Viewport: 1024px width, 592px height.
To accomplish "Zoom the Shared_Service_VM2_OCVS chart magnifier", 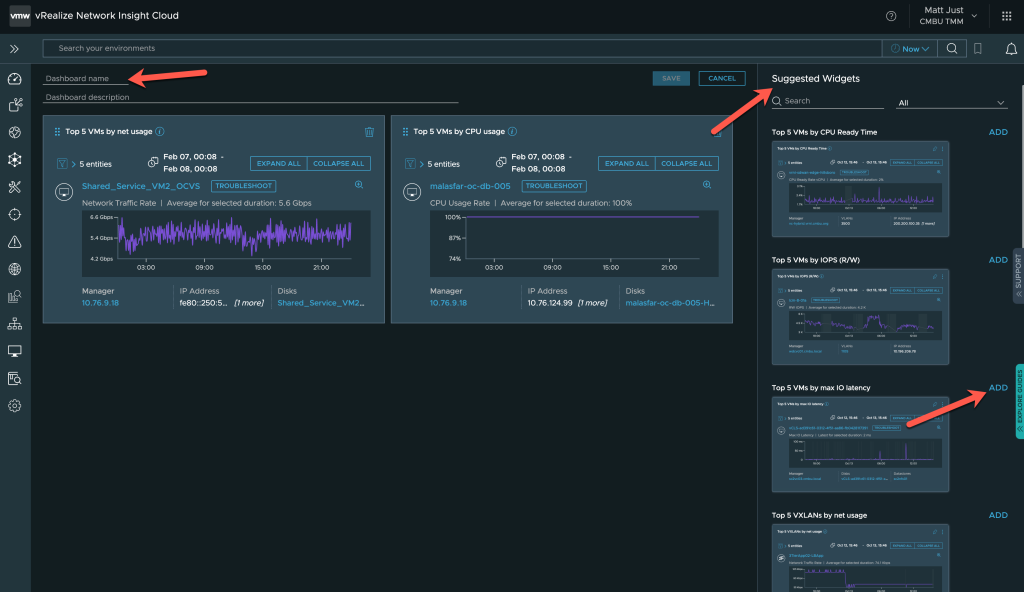I will click(x=359, y=185).
